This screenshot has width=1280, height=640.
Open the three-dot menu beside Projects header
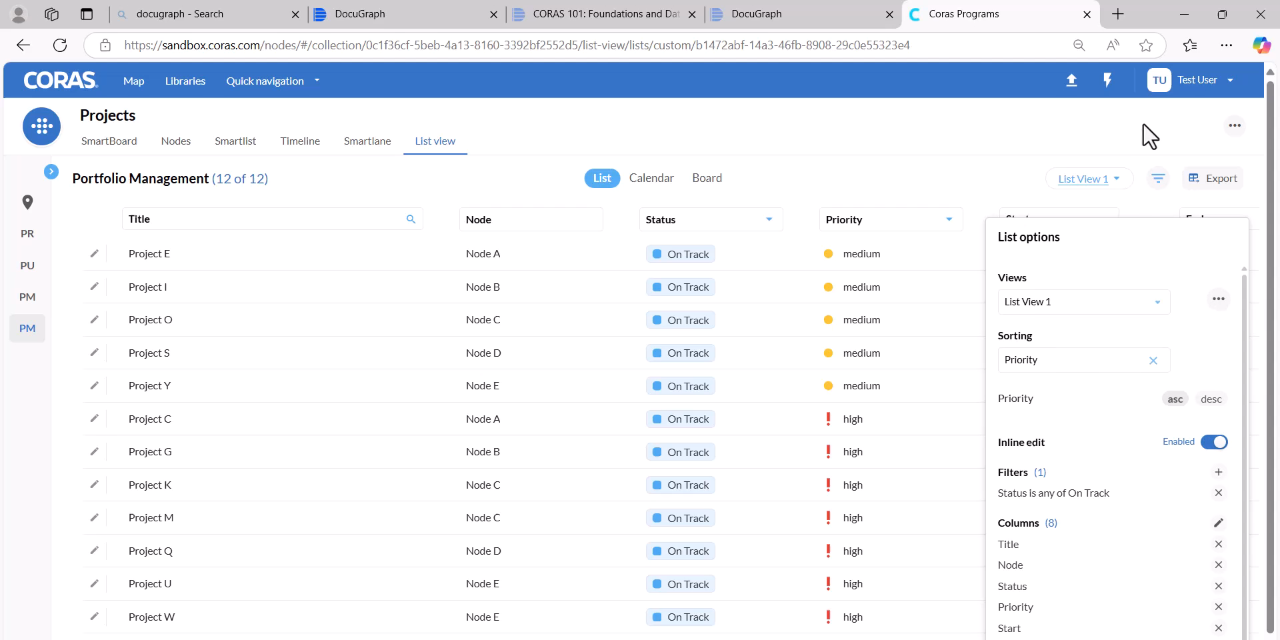1235,125
